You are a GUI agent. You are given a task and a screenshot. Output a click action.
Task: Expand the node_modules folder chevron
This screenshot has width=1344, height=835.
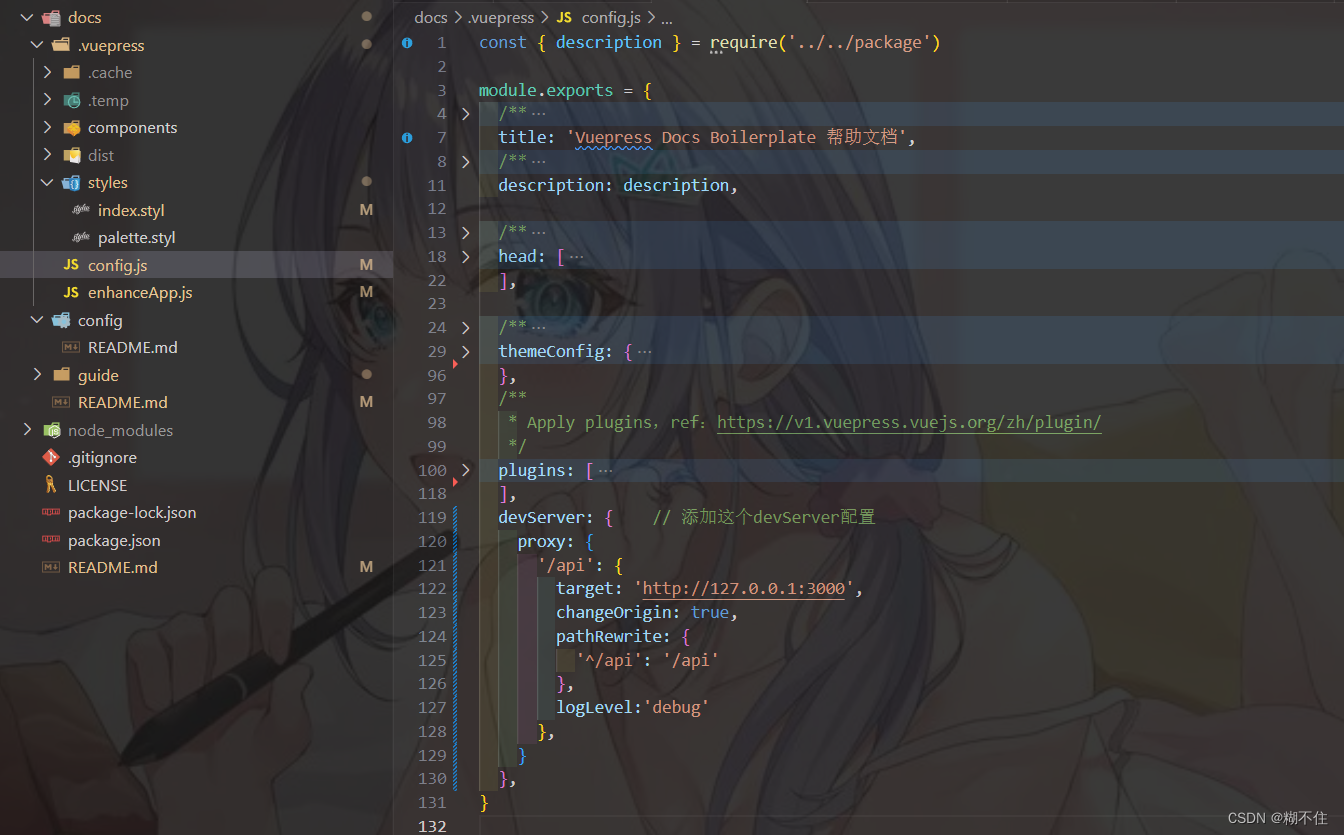tap(27, 430)
